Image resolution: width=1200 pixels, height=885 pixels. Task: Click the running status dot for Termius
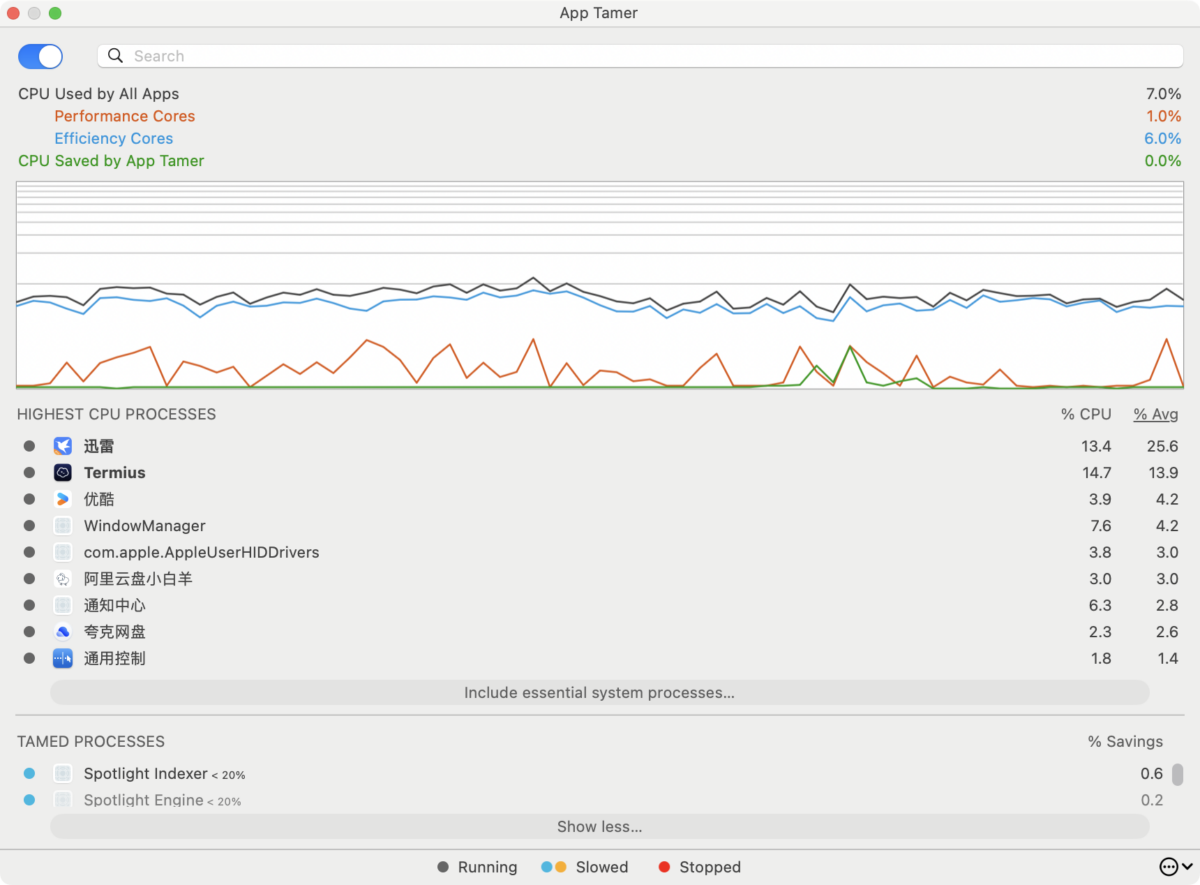[x=29, y=472]
